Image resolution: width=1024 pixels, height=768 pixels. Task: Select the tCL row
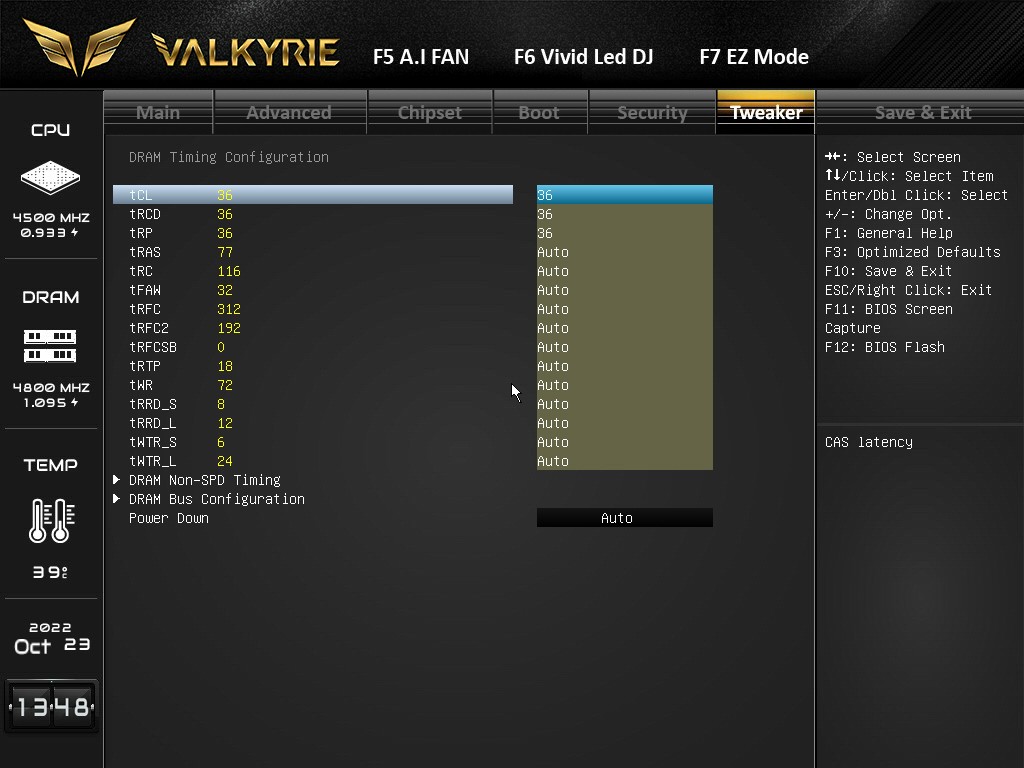[x=313, y=195]
